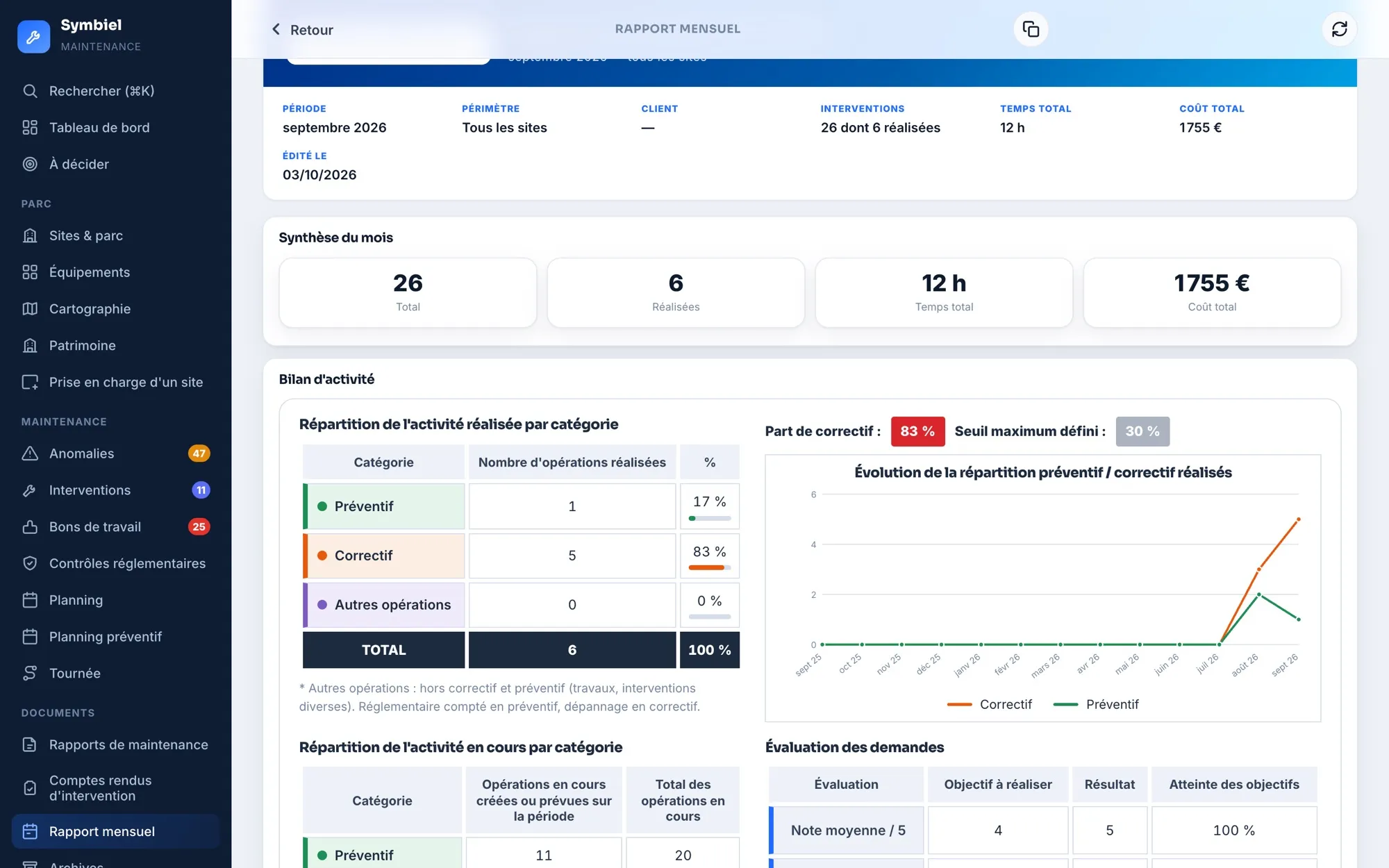Click the 12 h Temps total card
Image resolution: width=1389 pixels, height=868 pixels.
(x=944, y=292)
